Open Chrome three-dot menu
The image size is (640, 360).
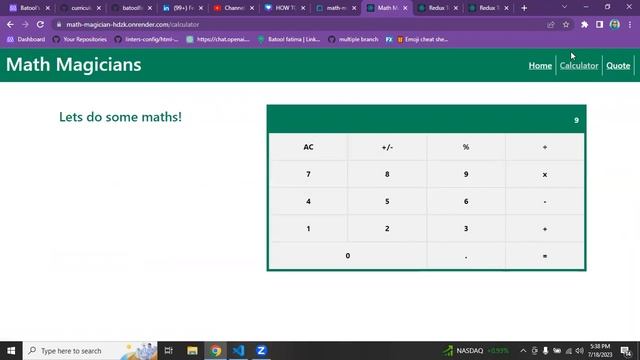[x=630, y=24]
